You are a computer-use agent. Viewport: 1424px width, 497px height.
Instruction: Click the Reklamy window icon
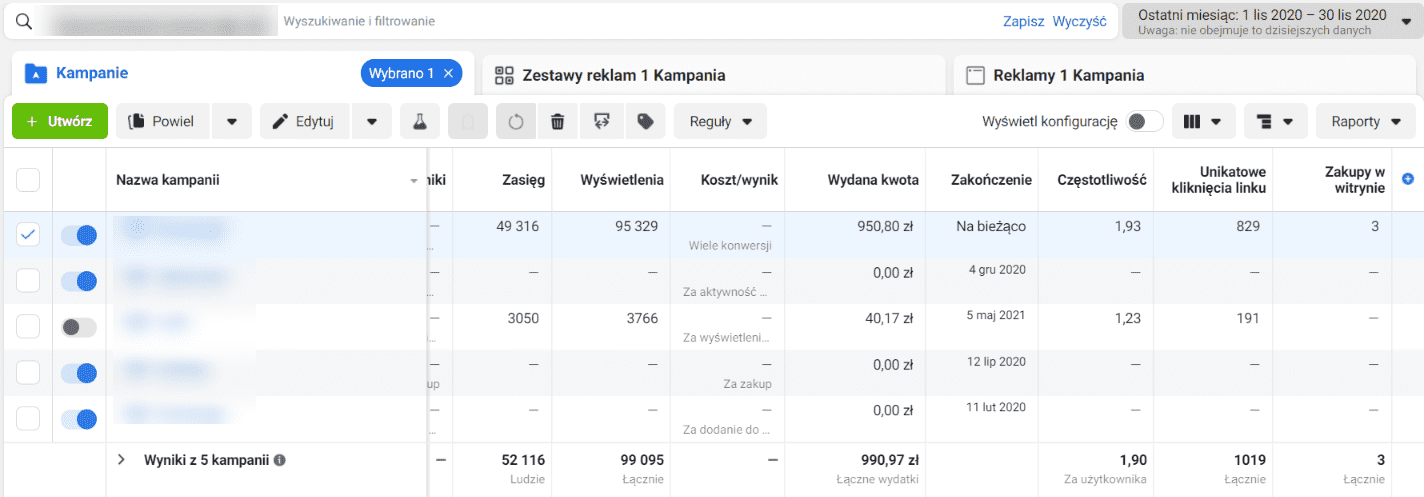coord(974,75)
